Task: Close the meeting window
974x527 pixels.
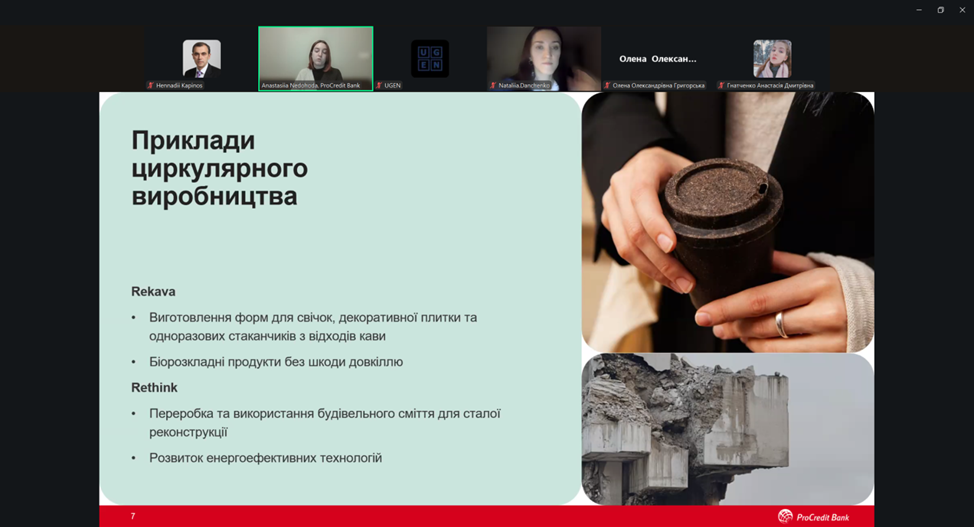Action: [x=962, y=10]
